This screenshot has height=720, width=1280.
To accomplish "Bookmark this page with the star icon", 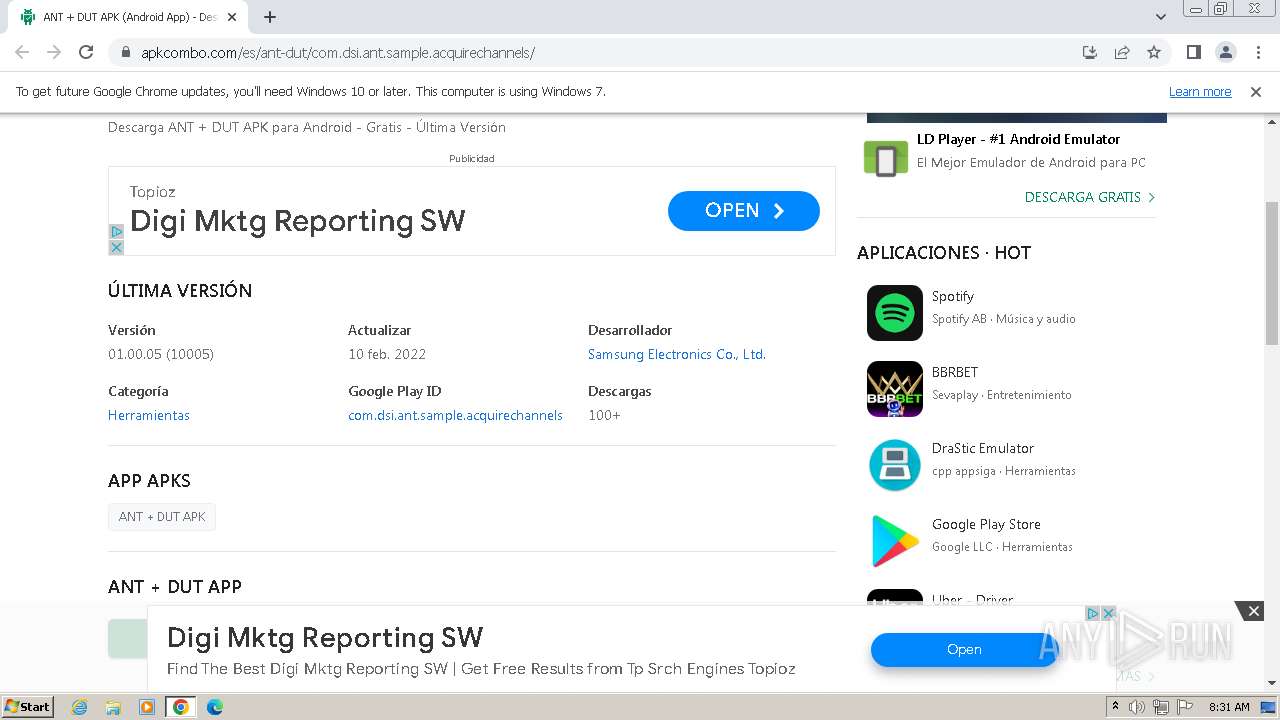I will point(1154,52).
